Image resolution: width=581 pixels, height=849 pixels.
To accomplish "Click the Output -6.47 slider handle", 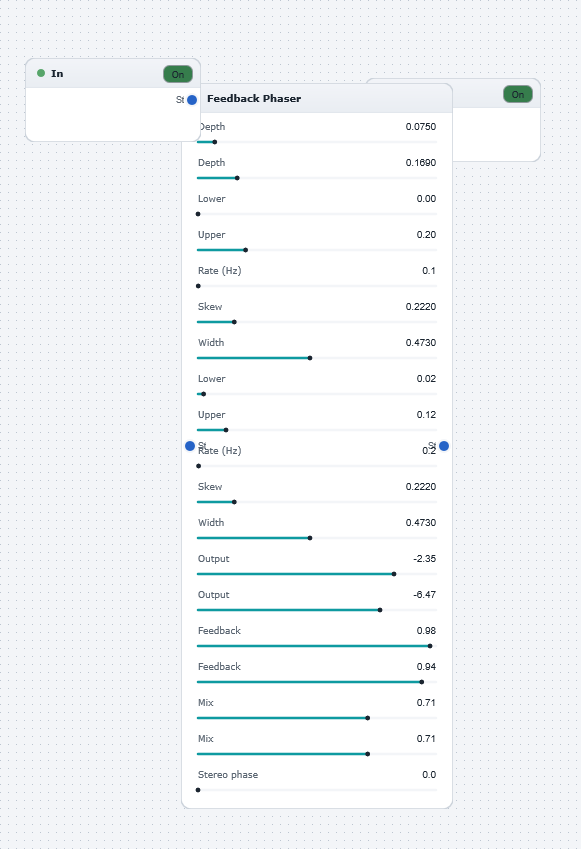I will click(380, 610).
